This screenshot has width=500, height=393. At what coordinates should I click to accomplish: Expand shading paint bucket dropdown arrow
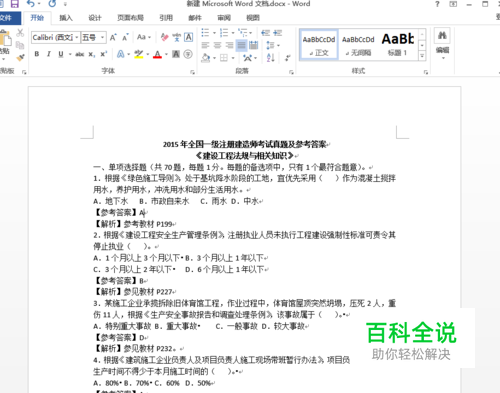[x=214, y=58]
